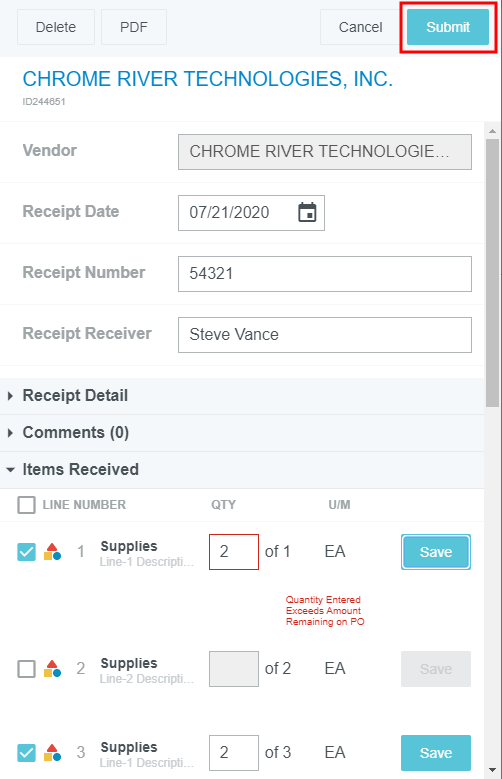Click the 'of 3' quantity text
The width and height of the screenshot is (502, 779).
pos(278,753)
